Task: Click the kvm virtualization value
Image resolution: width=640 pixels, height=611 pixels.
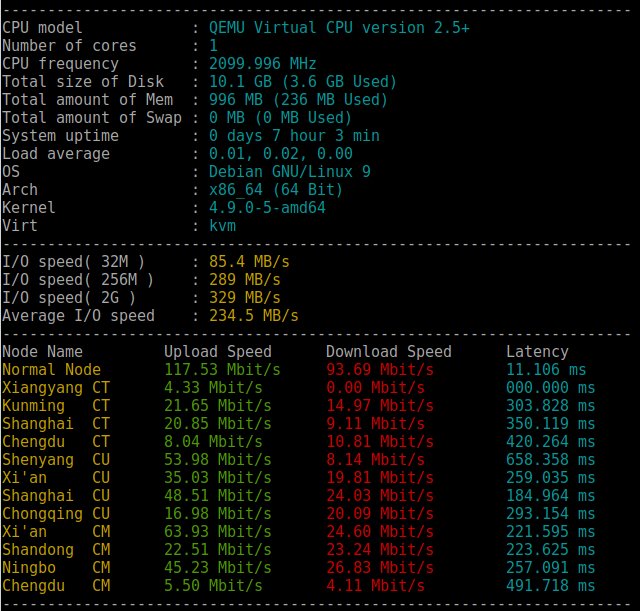Action: click(x=222, y=225)
